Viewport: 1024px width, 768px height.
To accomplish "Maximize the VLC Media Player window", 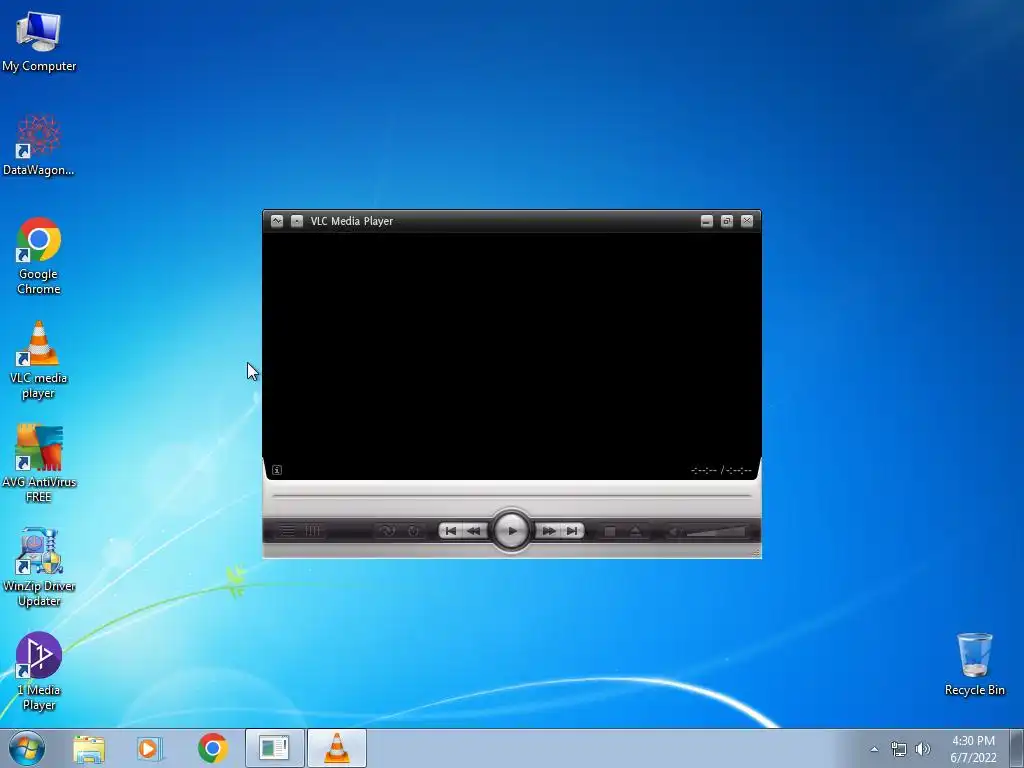I will (727, 221).
